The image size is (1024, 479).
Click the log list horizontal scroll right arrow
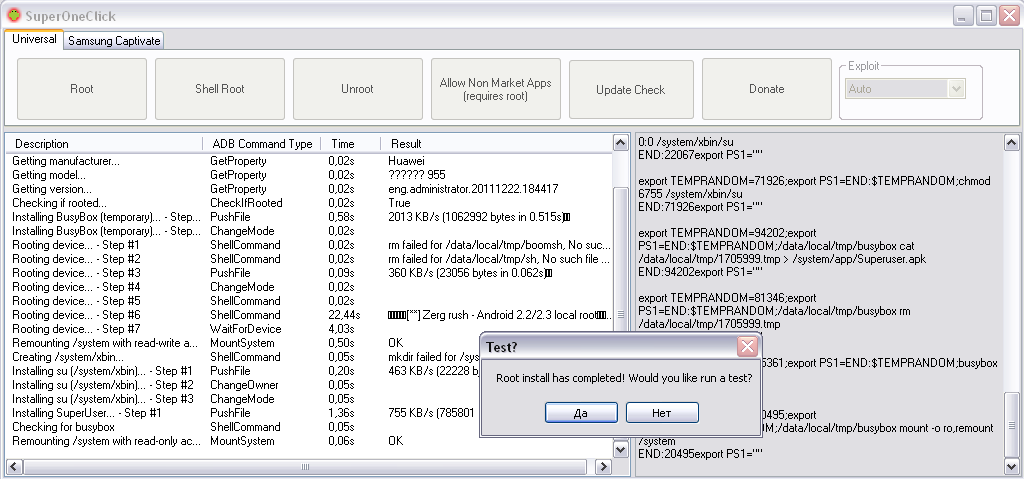[x=604, y=467]
